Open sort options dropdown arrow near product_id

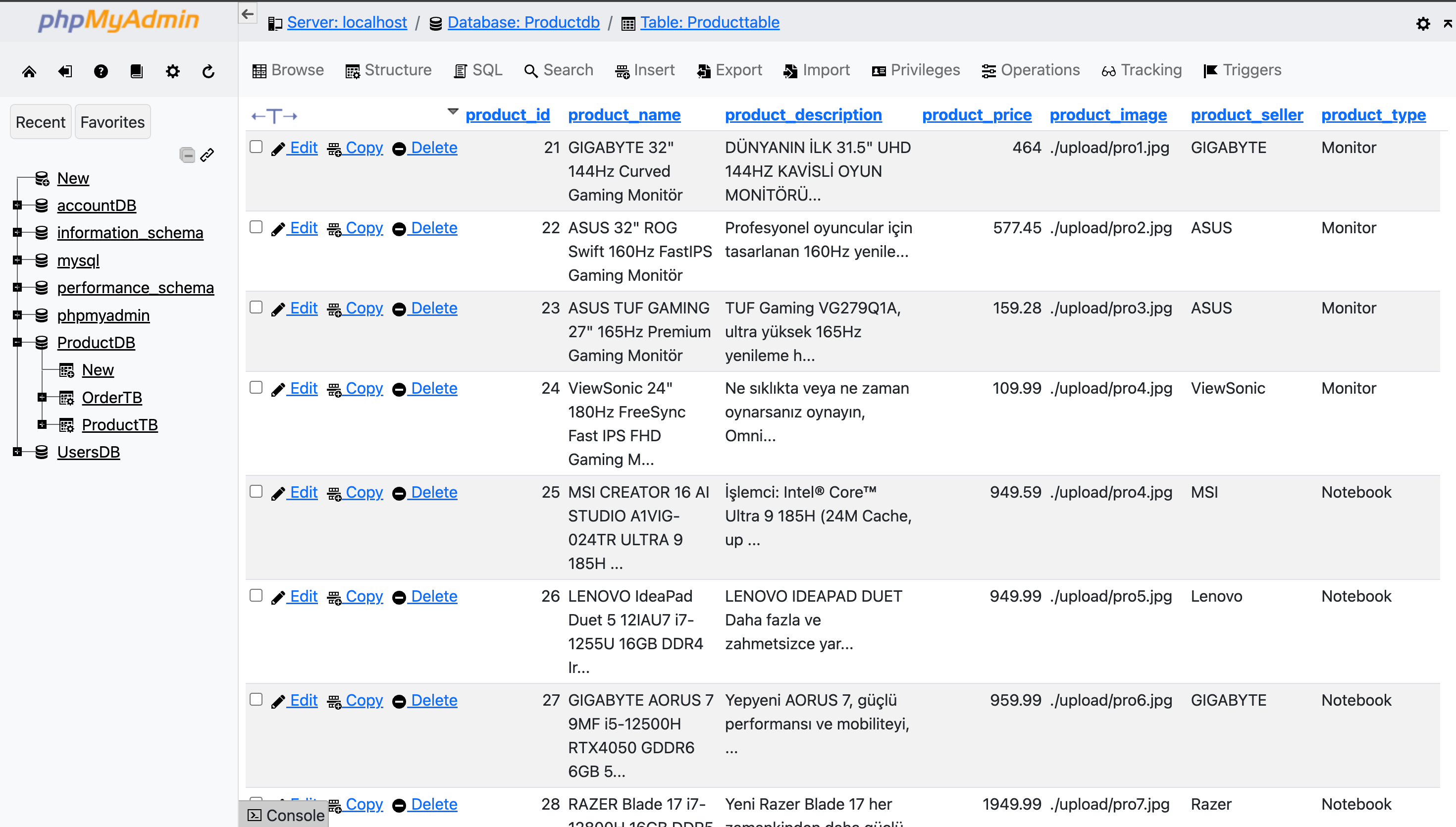pos(453,111)
